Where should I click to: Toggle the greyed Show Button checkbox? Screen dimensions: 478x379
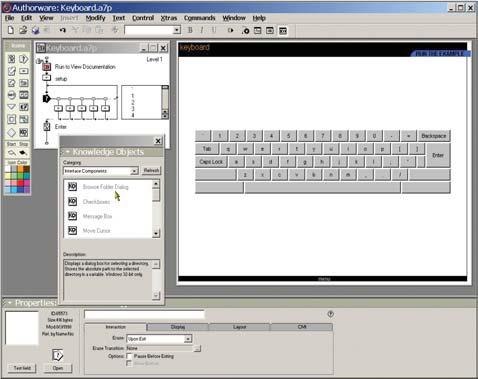(129, 363)
